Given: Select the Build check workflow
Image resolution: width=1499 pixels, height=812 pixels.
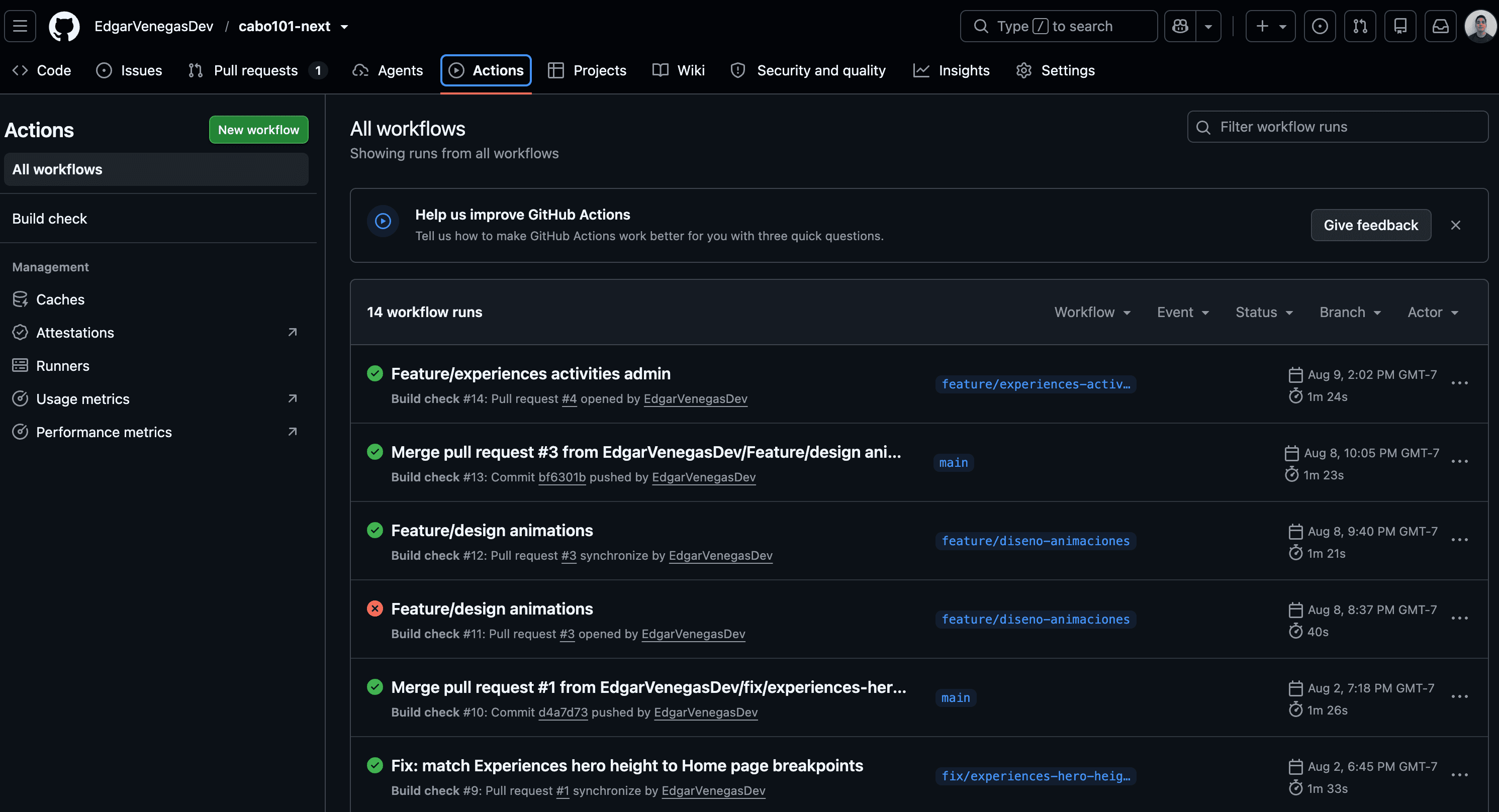Looking at the screenshot, I should click(156, 219).
